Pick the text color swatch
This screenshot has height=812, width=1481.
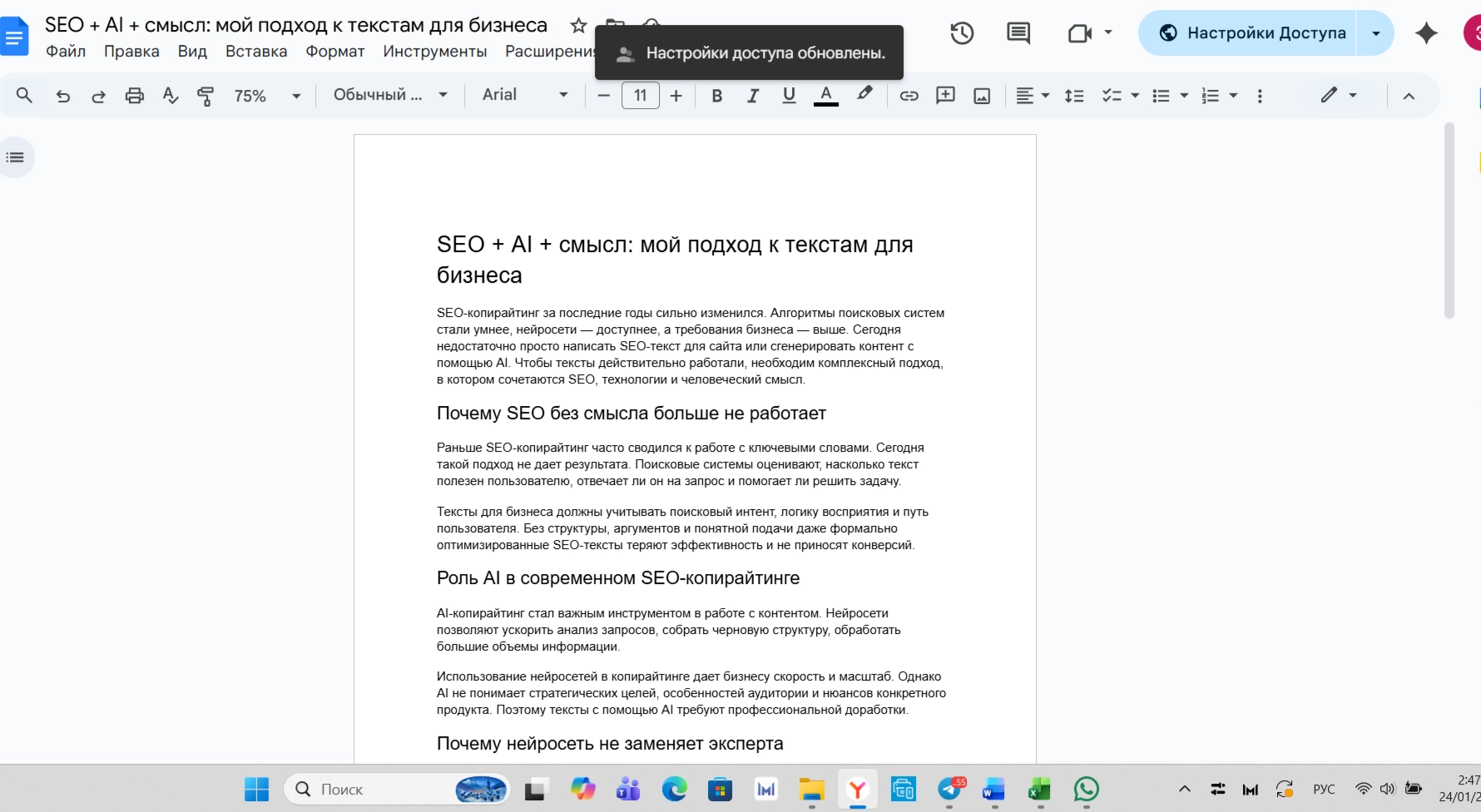coord(825,96)
